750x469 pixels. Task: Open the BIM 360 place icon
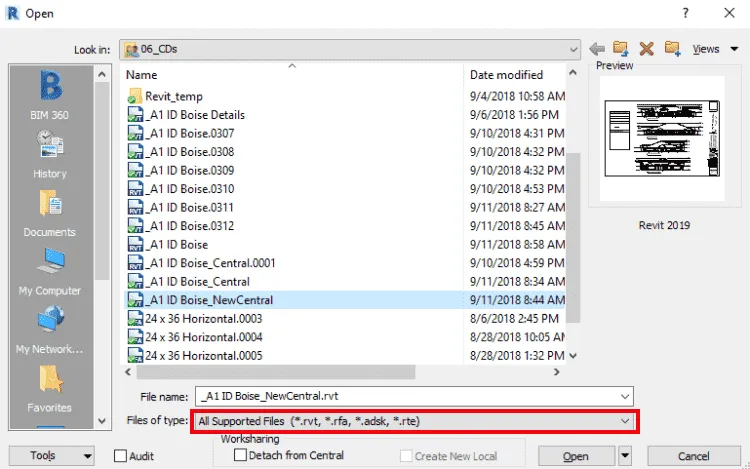click(50, 86)
